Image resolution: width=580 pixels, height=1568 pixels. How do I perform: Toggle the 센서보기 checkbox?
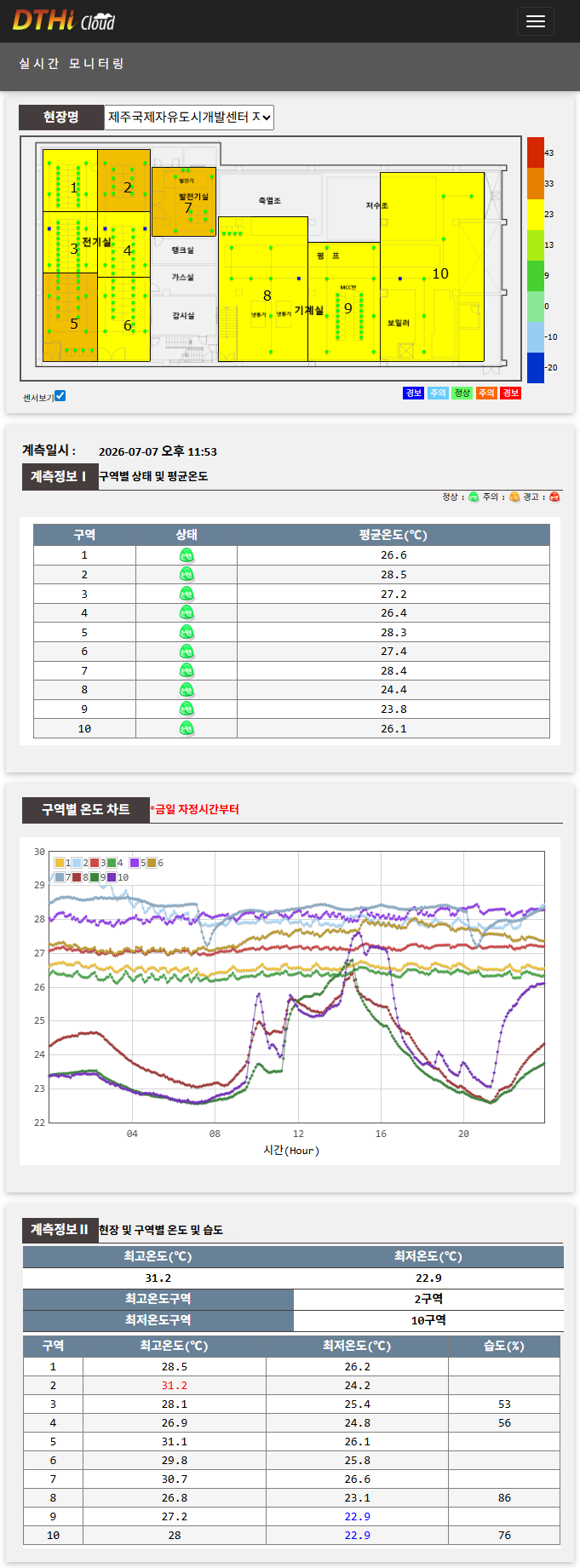(x=60, y=396)
